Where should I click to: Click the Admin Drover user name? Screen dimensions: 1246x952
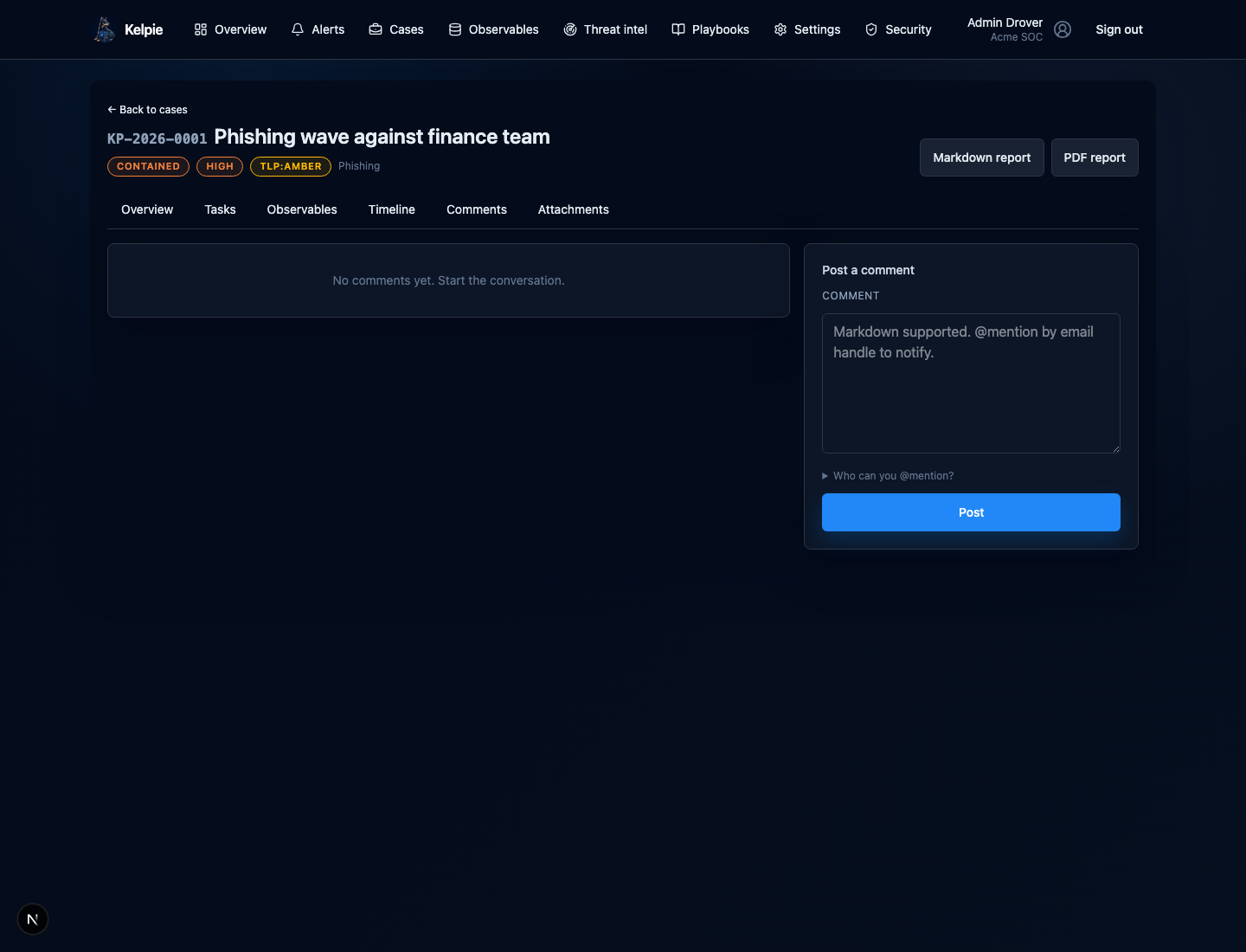click(x=1005, y=23)
